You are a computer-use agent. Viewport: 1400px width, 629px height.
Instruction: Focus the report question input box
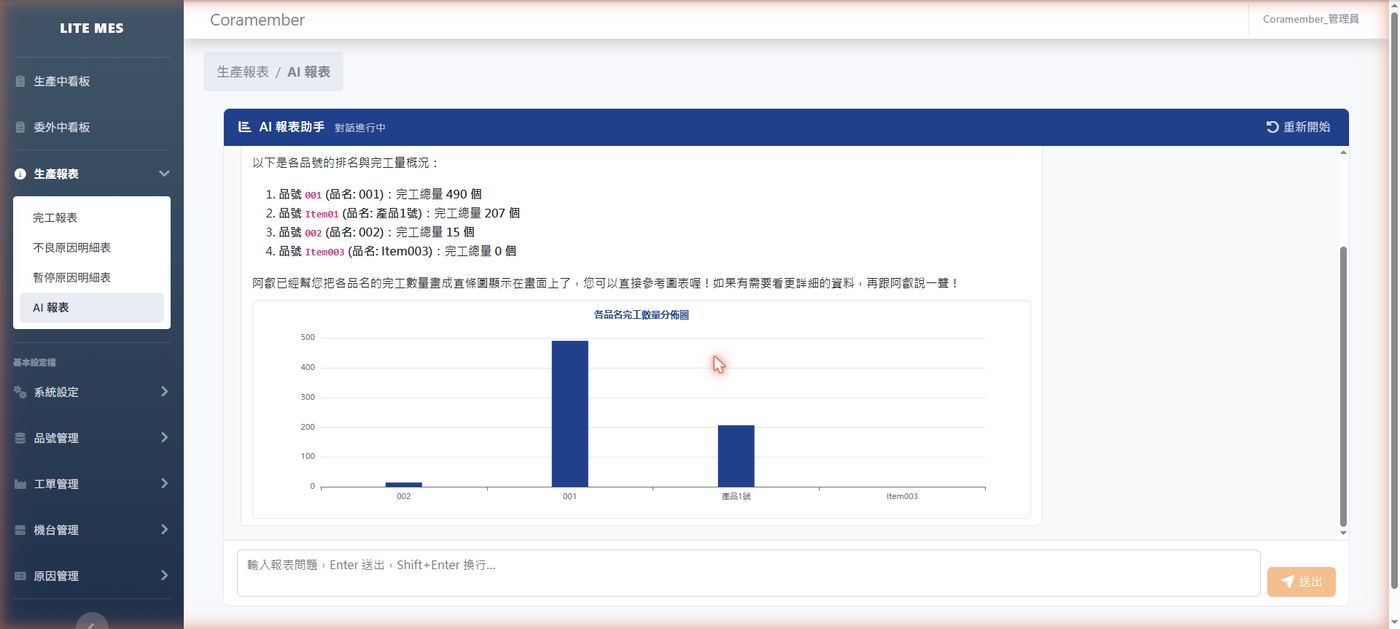(x=748, y=573)
